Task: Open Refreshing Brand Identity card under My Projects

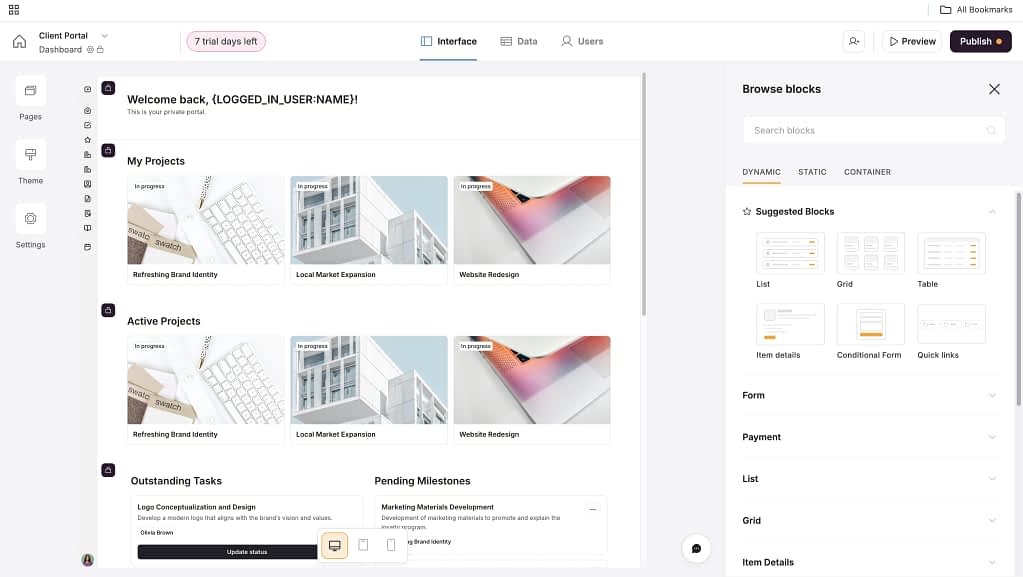Action: pyautogui.click(x=206, y=230)
